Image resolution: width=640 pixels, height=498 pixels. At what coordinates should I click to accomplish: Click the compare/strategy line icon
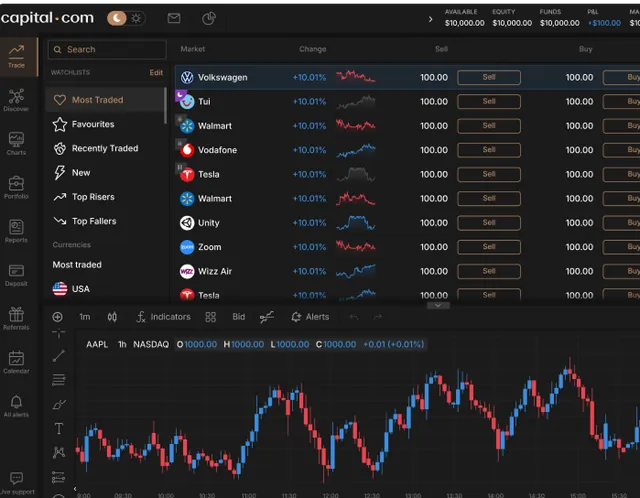(267, 317)
